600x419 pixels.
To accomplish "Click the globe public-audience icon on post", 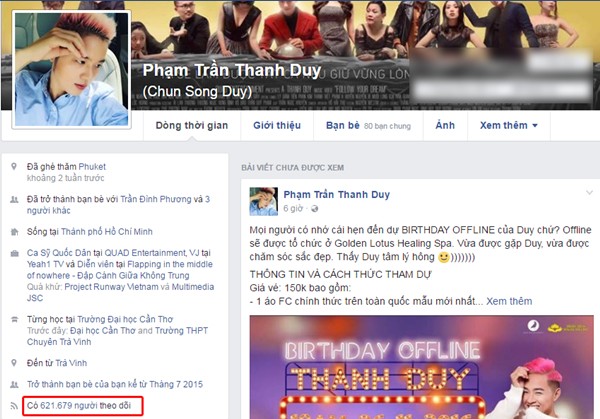I will 315,209.
